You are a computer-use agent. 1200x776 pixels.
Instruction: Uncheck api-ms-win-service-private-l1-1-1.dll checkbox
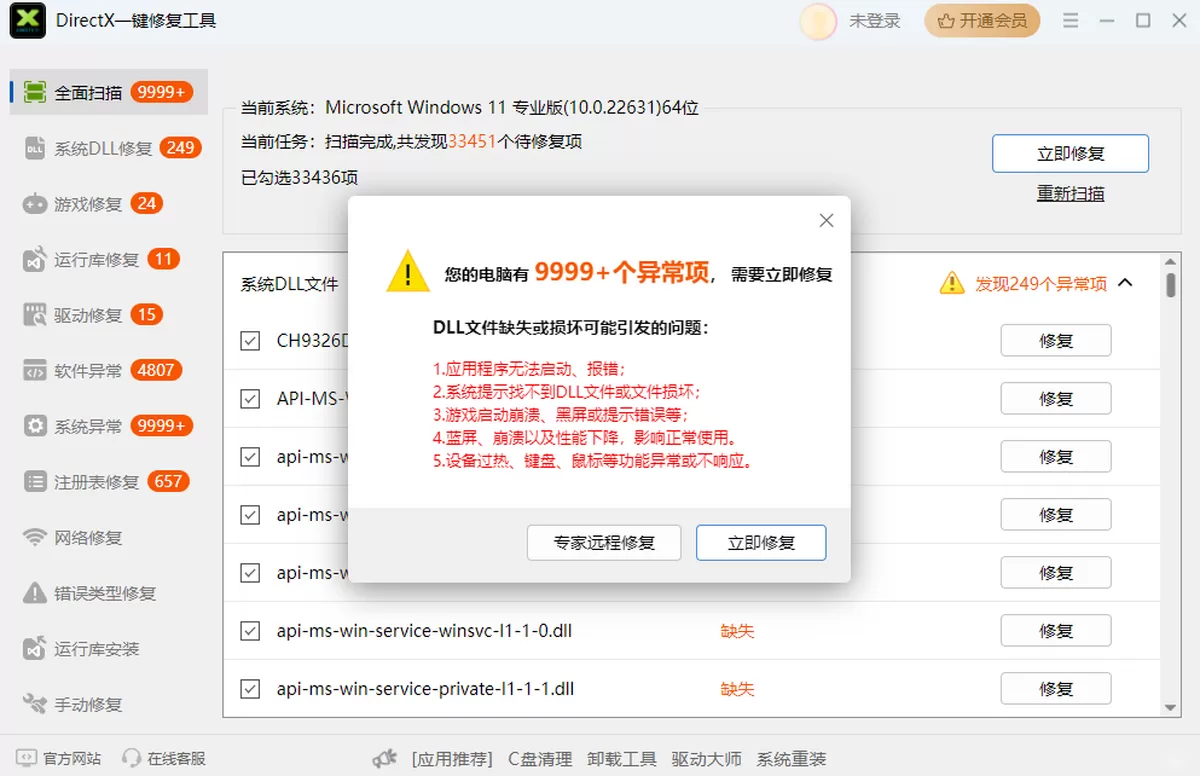pos(250,689)
